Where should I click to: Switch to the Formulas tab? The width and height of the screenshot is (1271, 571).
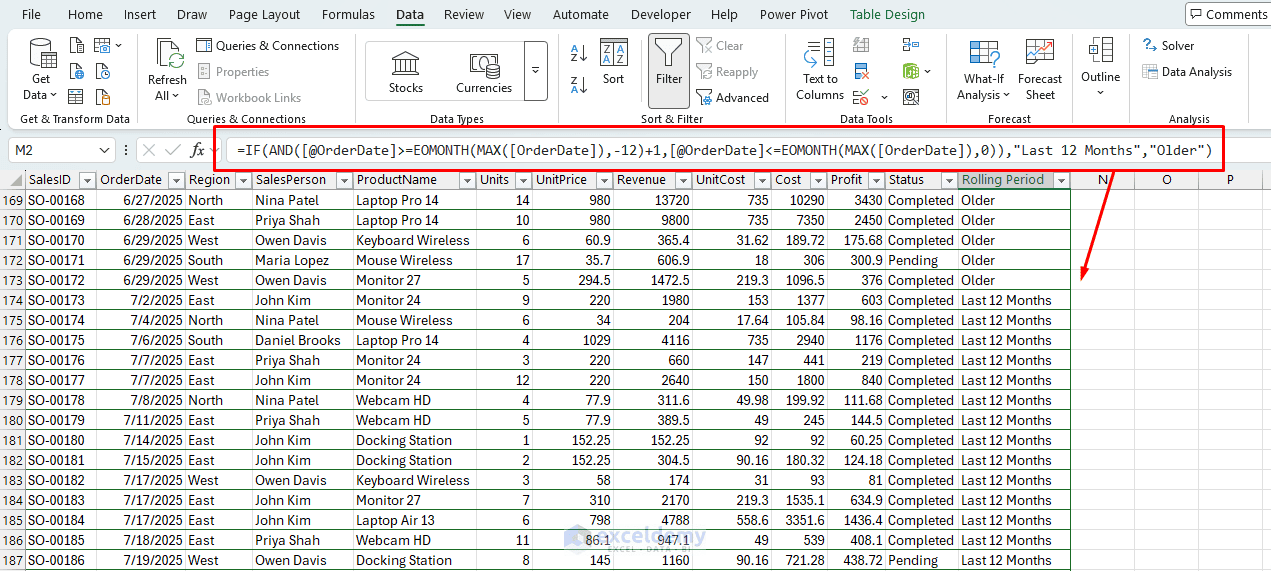(x=348, y=14)
